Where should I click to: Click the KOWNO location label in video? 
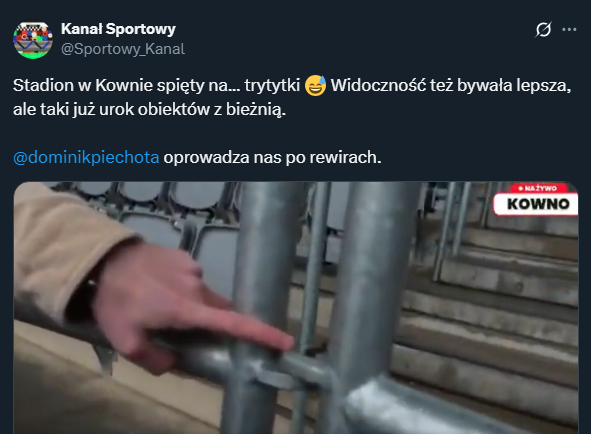(537, 204)
